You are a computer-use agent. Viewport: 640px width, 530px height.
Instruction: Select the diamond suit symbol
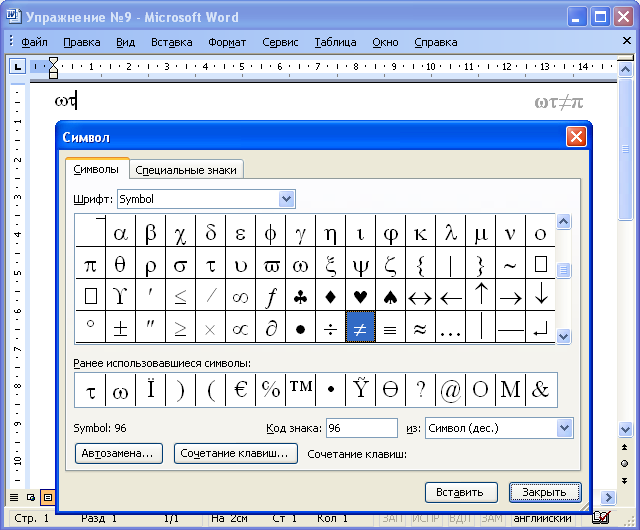[x=331, y=295]
